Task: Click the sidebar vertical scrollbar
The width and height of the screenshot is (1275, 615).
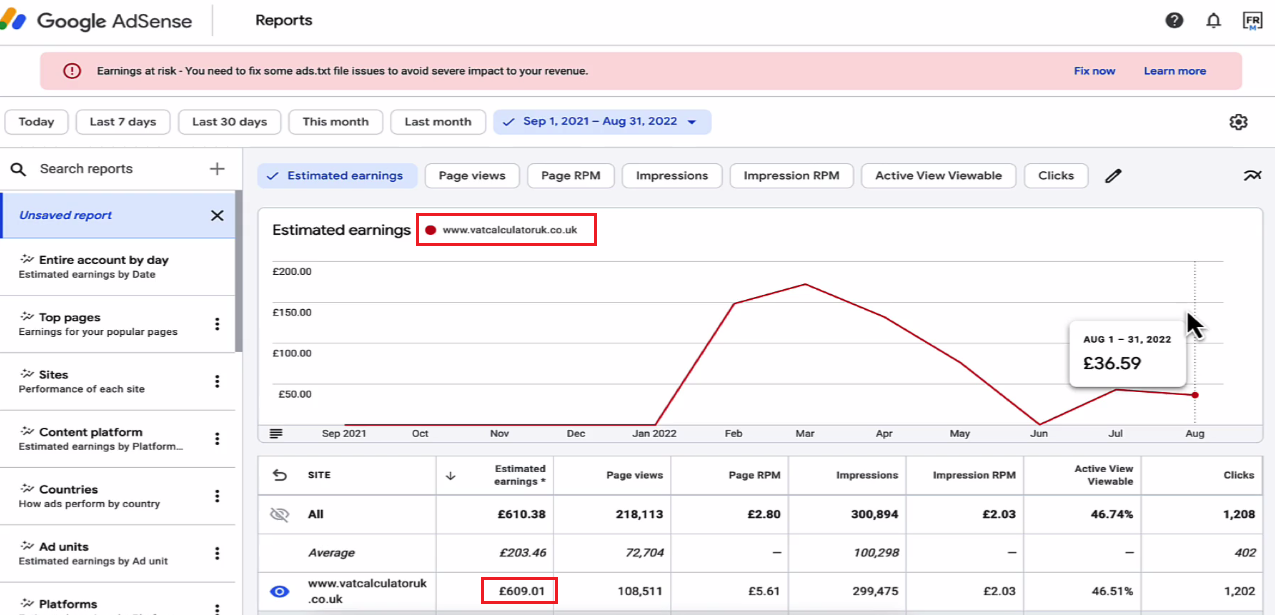Action: point(238,272)
